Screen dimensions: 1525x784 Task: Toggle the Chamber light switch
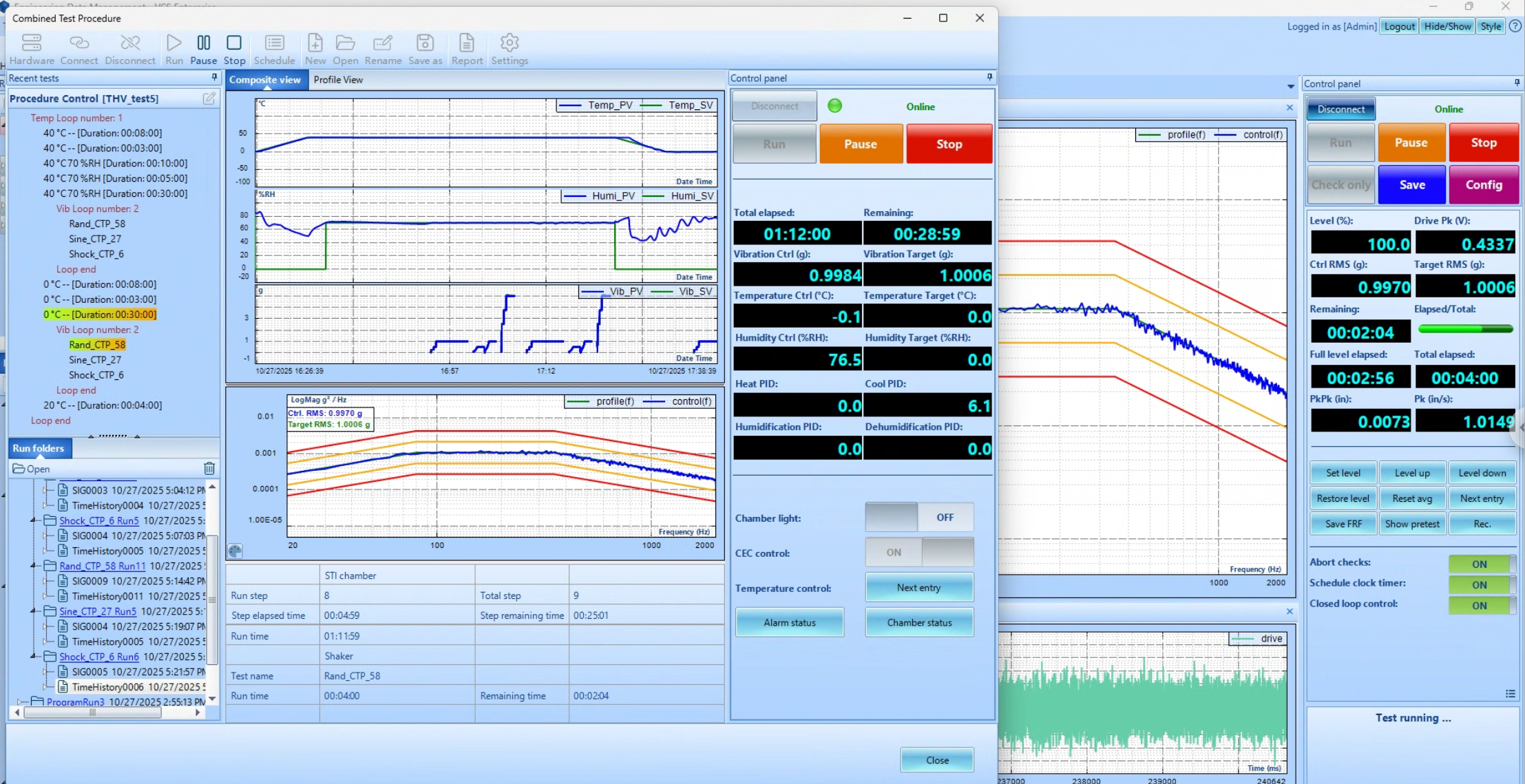pos(919,517)
